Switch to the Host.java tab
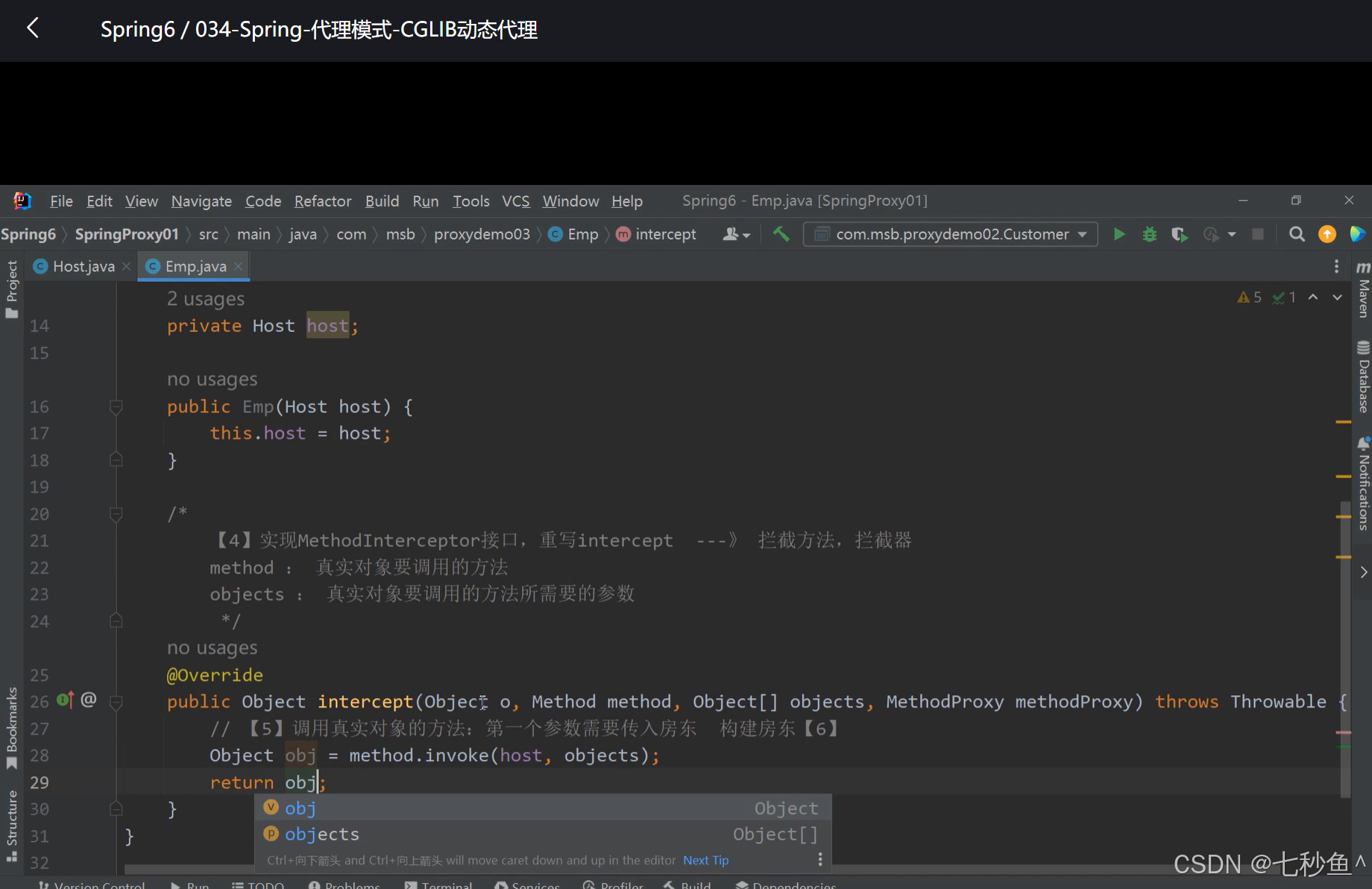The height and width of the screenshot is (889, 1372). point(81,266)
